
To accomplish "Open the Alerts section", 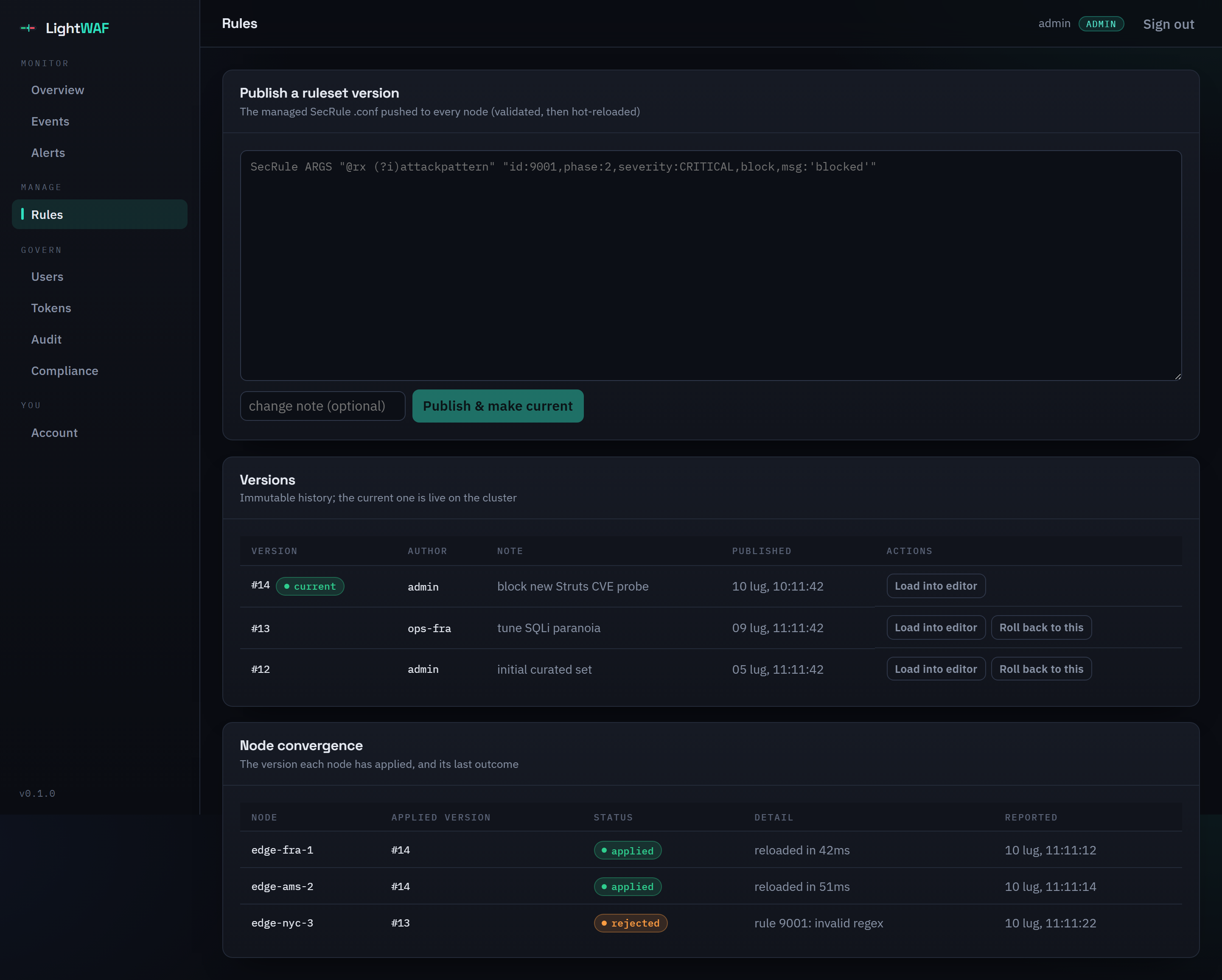I will point(48,153).
